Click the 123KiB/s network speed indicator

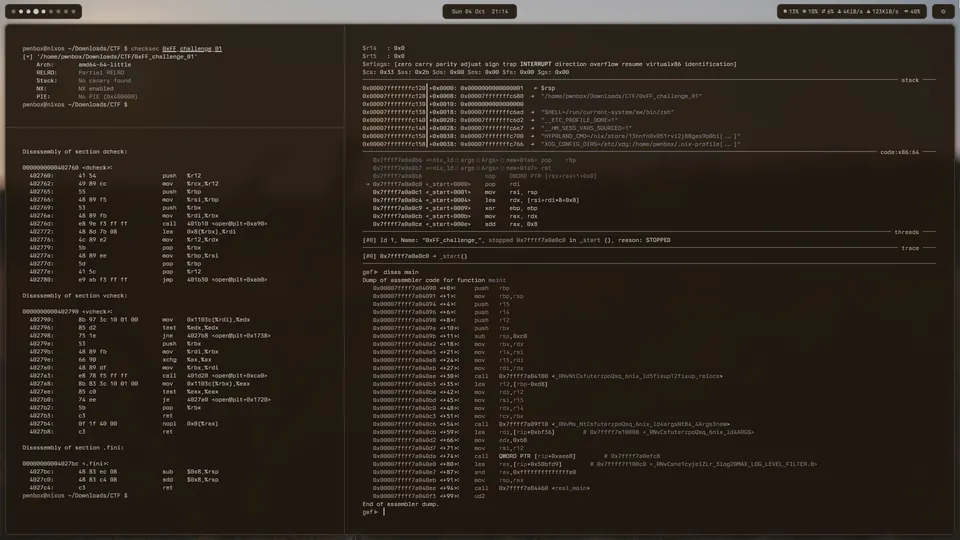(x=882, y=12)
